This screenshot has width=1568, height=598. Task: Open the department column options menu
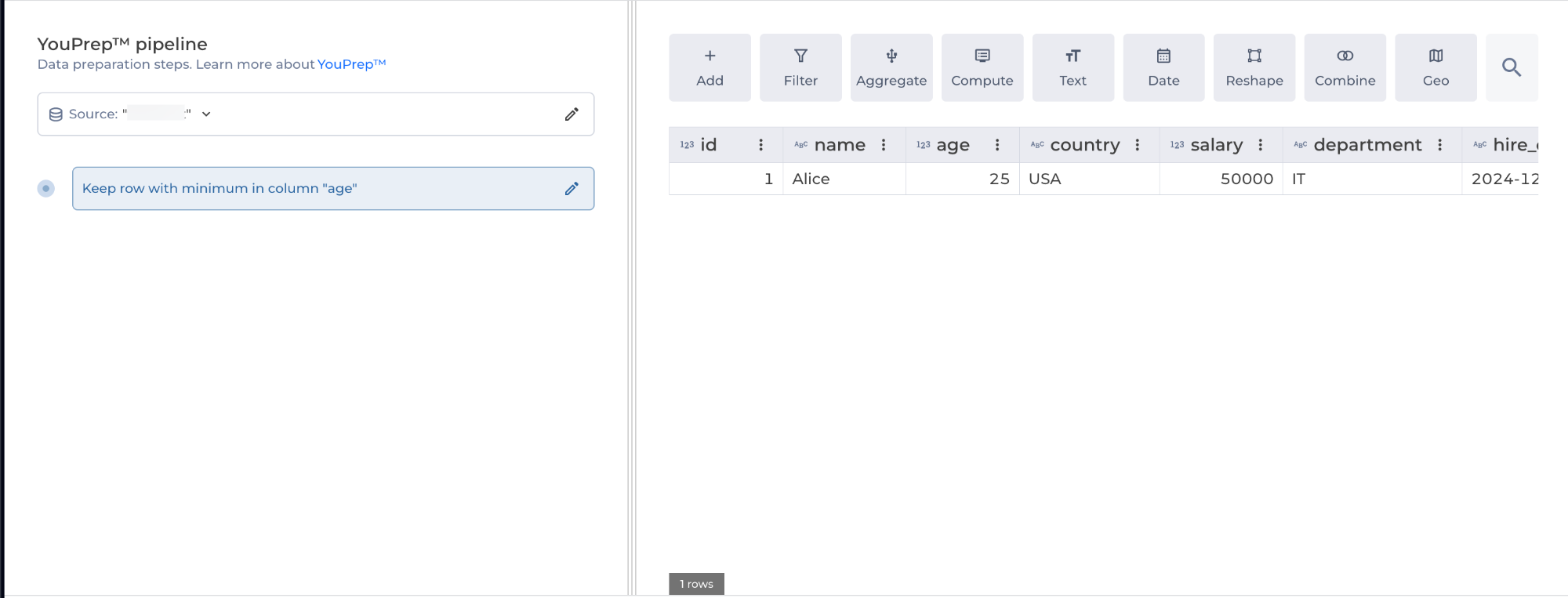pos(1439,145)
